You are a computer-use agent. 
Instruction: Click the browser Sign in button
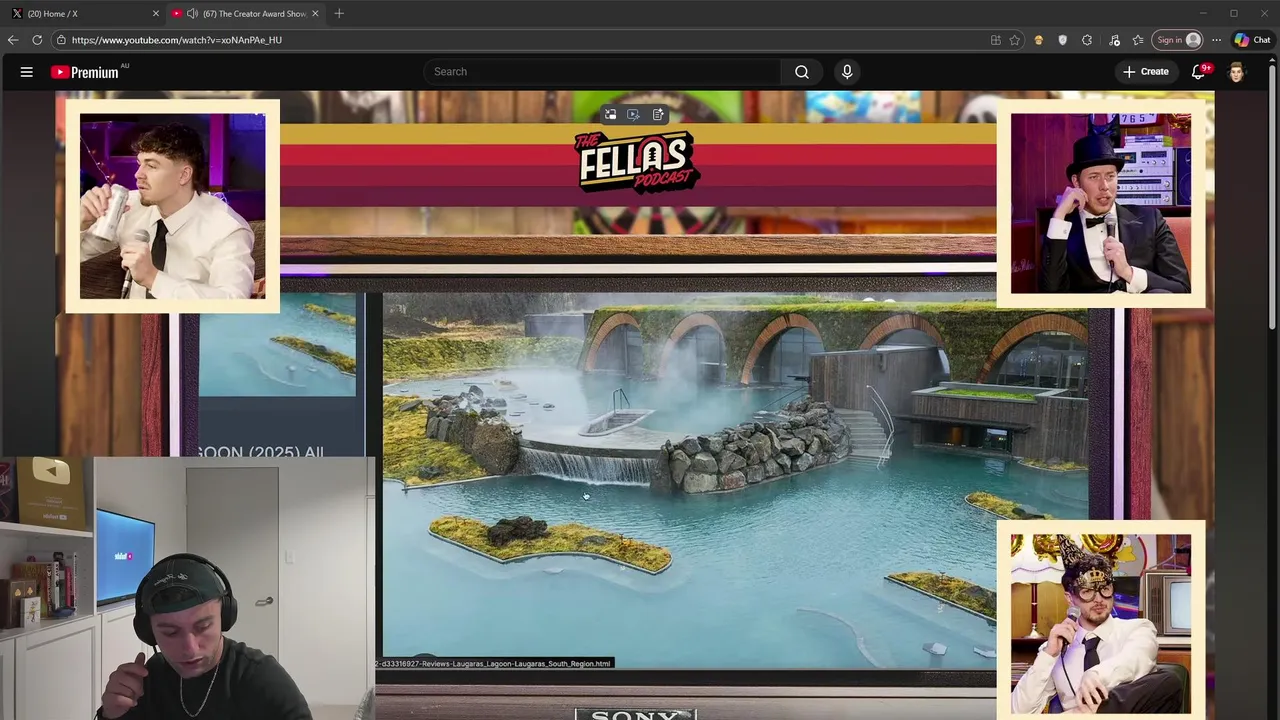[1178, 40]
